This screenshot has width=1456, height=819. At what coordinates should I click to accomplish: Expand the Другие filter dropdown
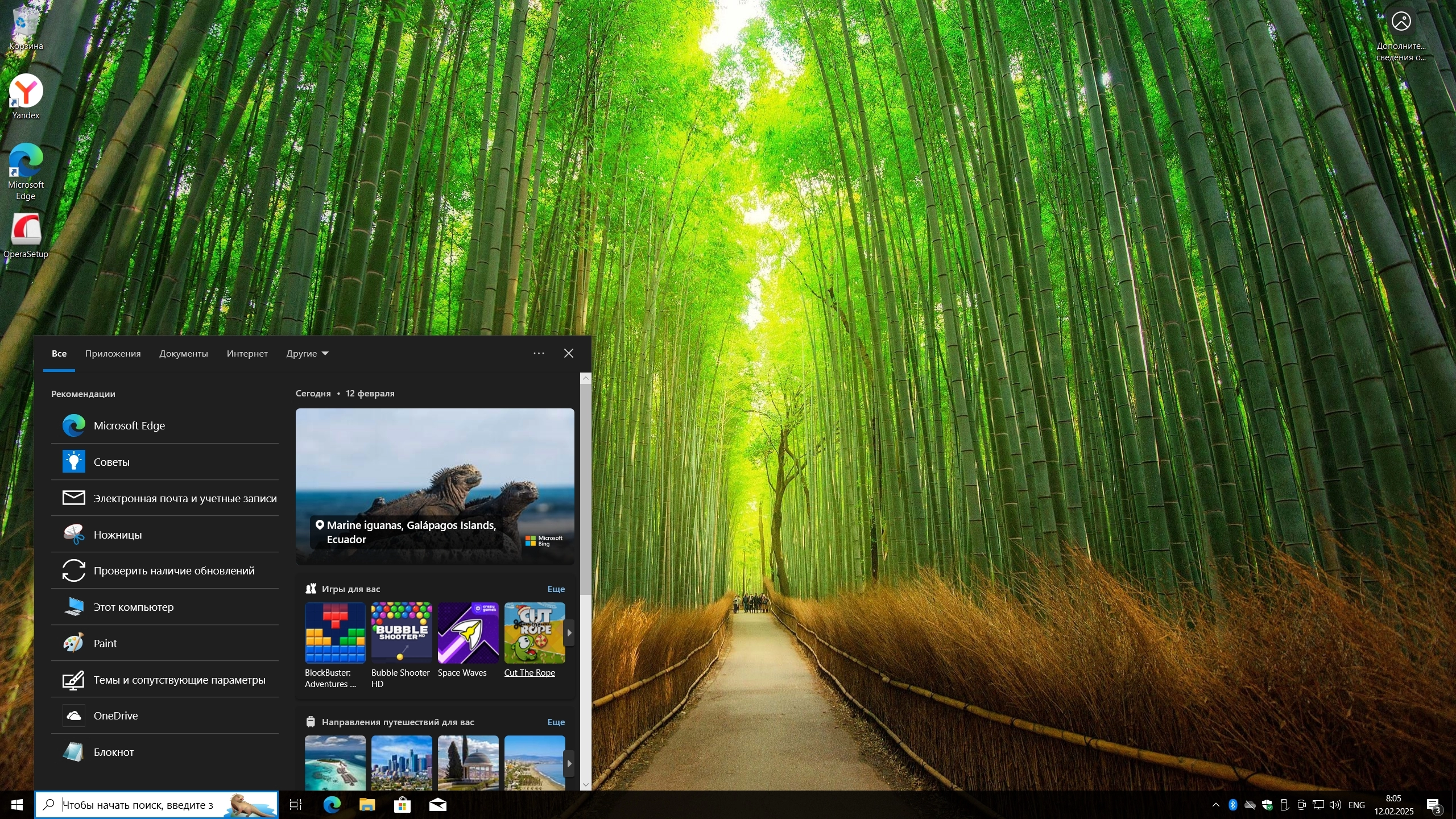(307, 353)
